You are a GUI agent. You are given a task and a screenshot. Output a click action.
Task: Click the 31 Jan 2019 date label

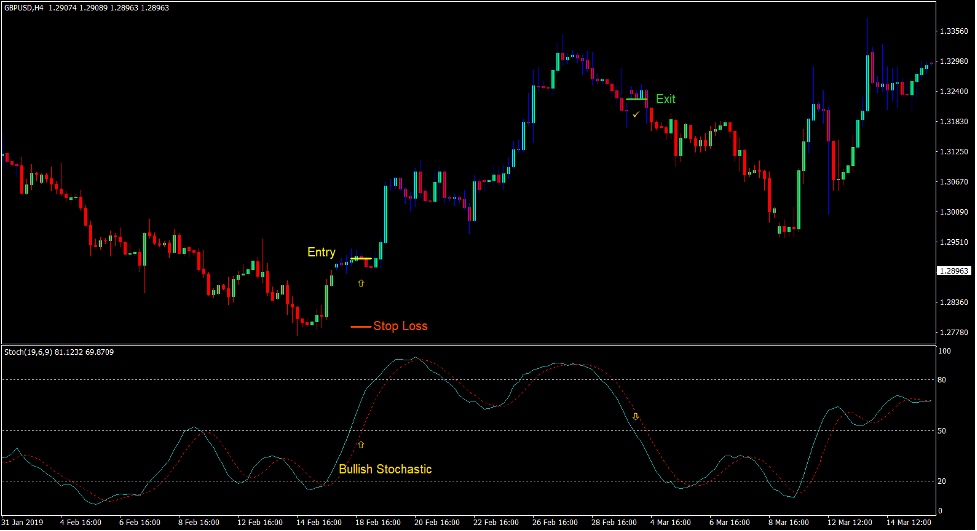point(24,522)
